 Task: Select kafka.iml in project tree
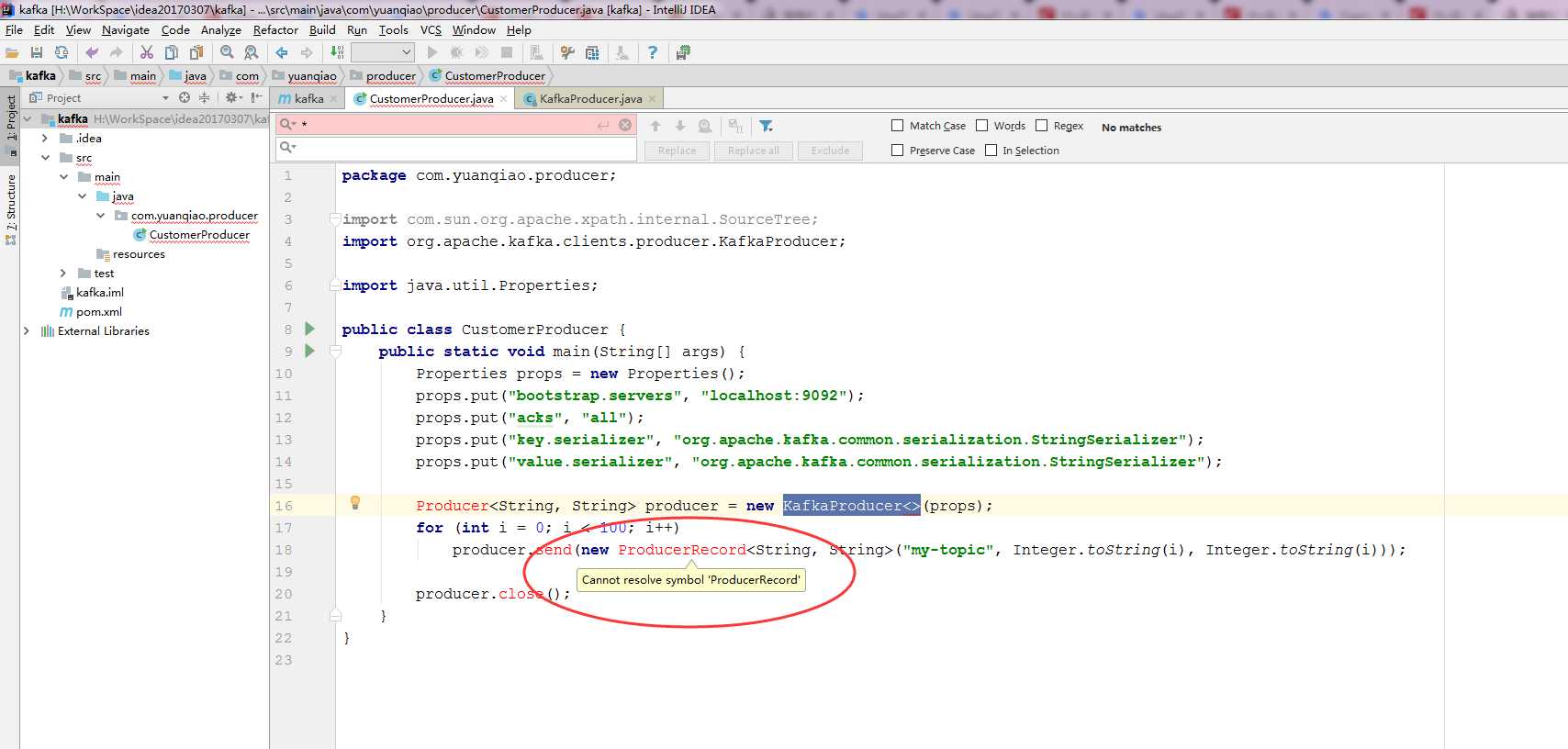click(x=99, y=293)
